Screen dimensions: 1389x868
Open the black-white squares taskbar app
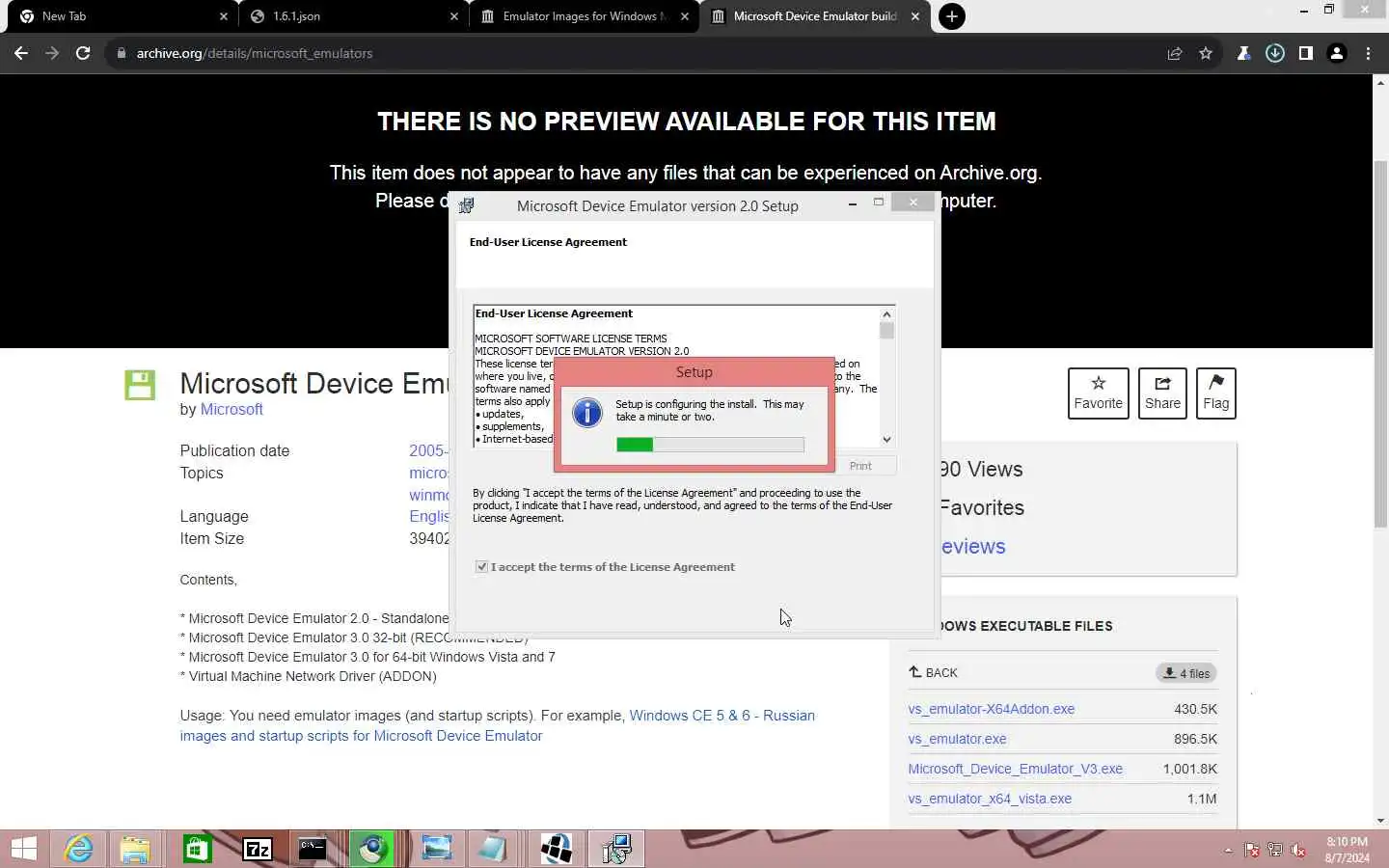(557, 849)
